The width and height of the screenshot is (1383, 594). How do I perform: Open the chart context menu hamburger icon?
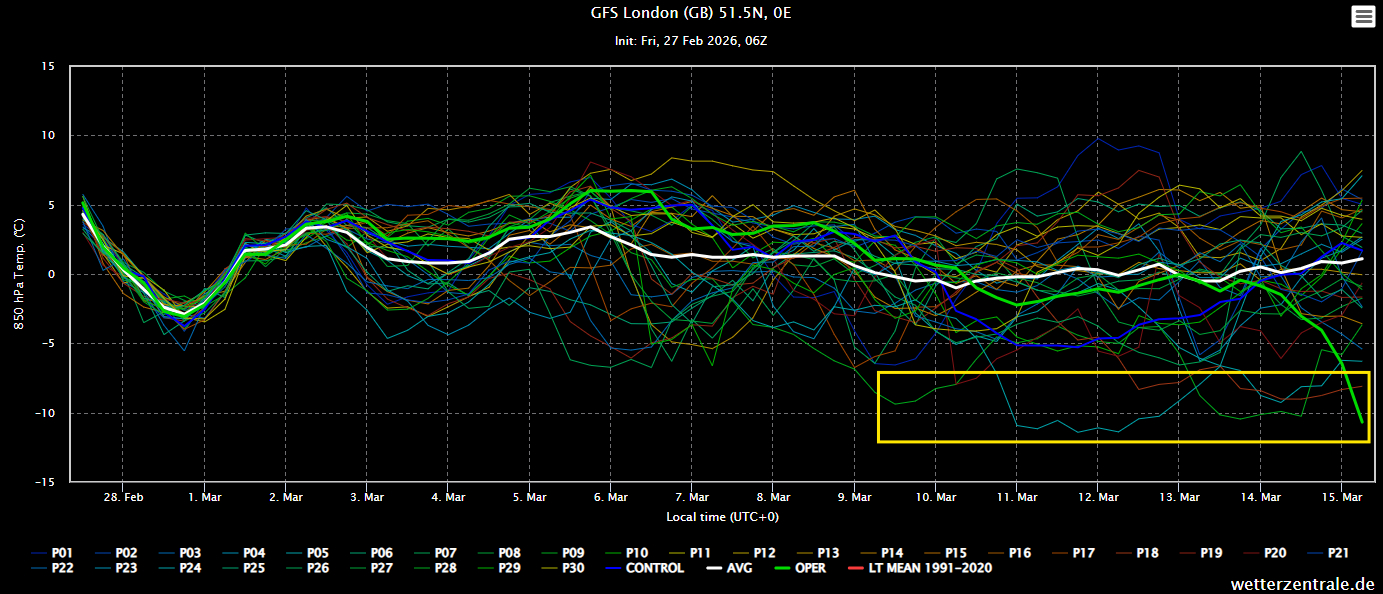click(1362, 16)
